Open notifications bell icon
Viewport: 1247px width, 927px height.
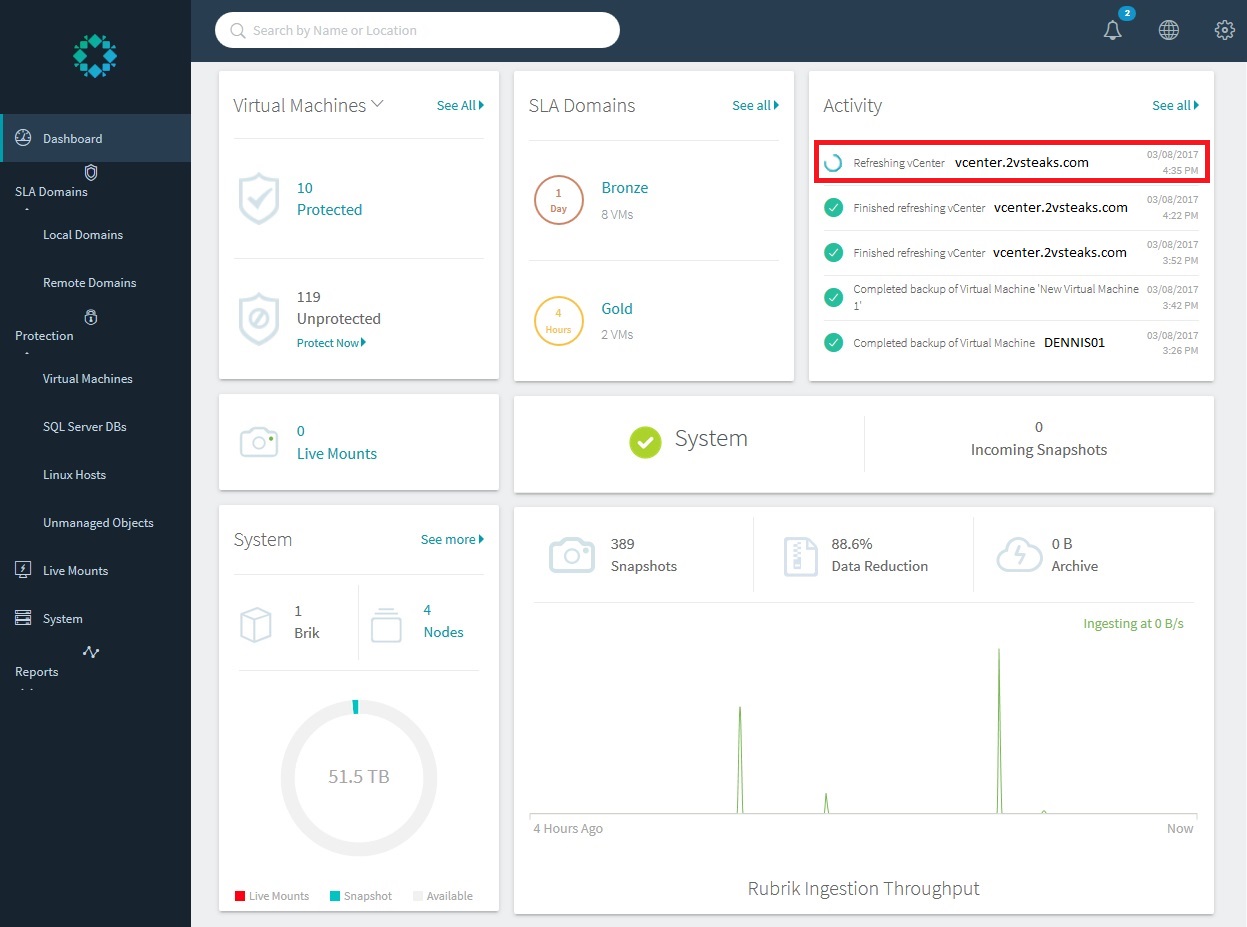1113,31
